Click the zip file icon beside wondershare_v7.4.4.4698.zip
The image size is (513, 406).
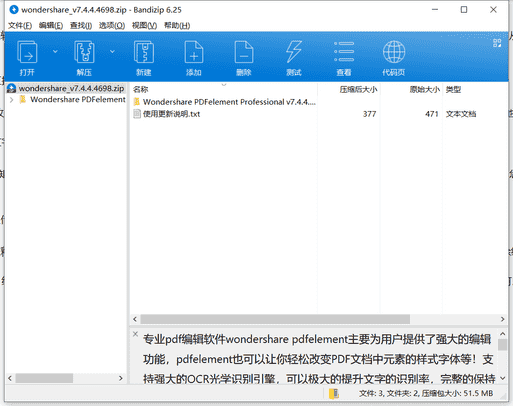(12, 88)
